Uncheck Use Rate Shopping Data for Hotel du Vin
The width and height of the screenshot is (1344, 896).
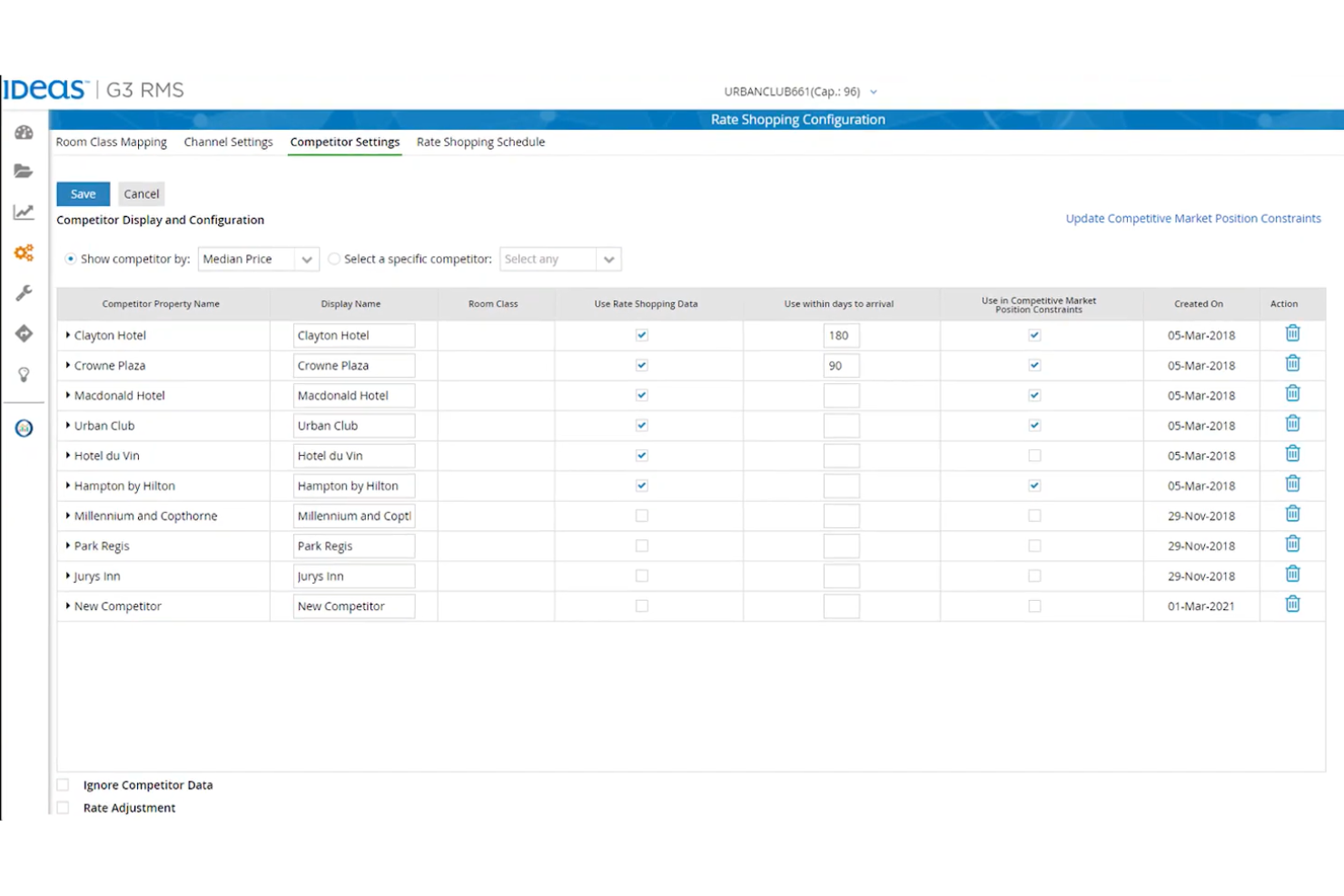(x=642, y=456)
